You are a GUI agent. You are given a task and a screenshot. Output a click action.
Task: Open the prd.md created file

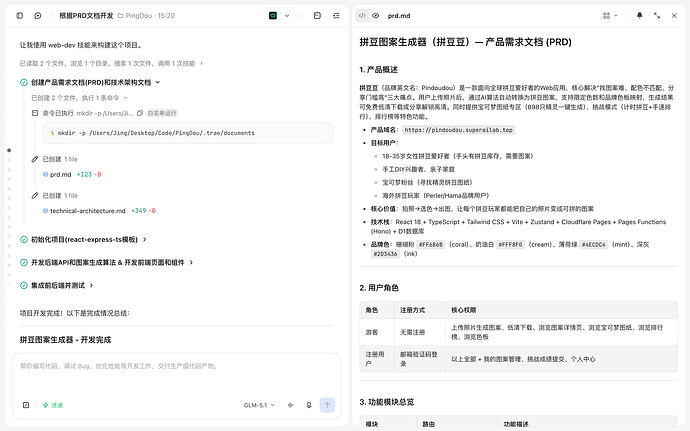coord(60,174)
